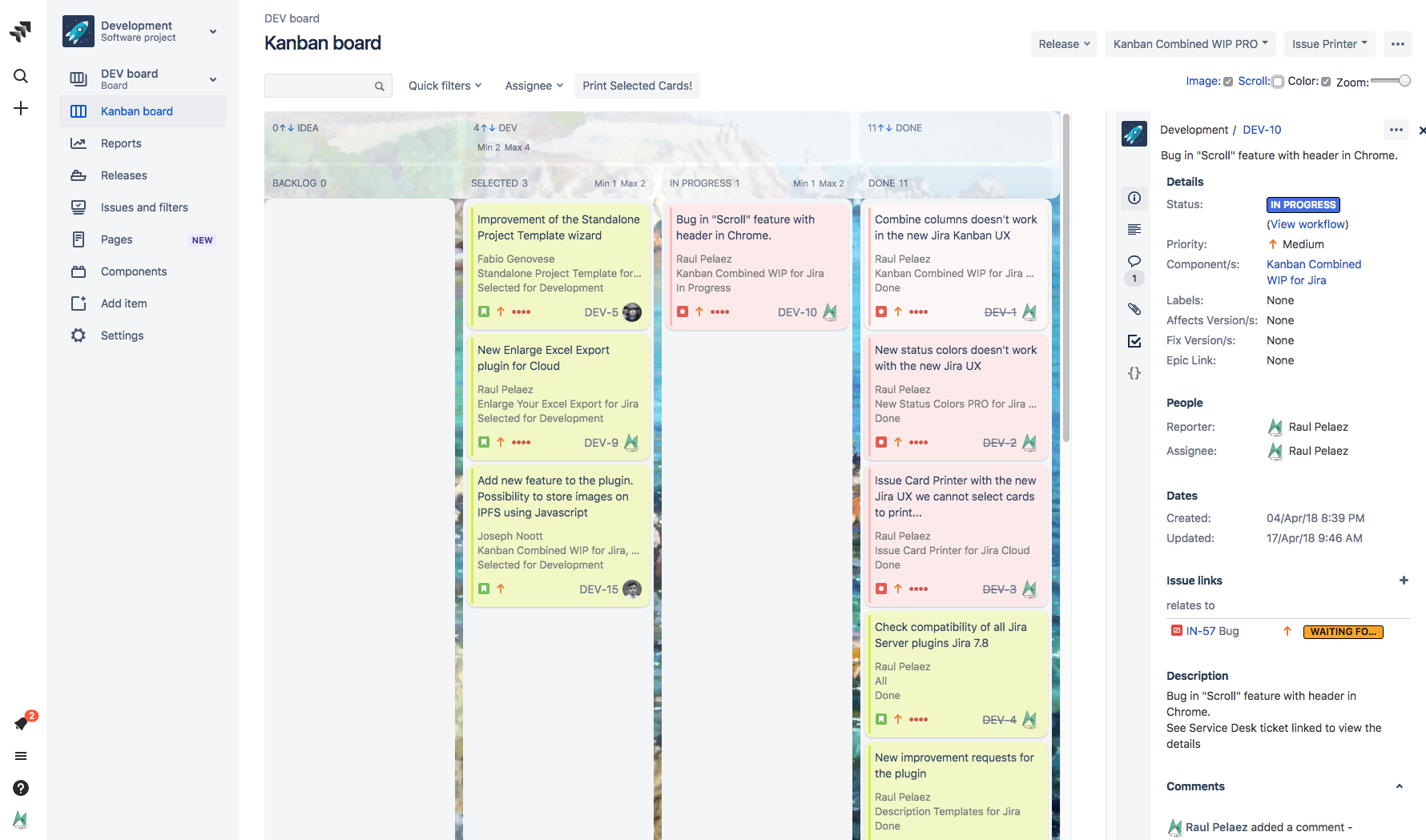Click the board search input field
1426x840 pixels.
point(320,86)
